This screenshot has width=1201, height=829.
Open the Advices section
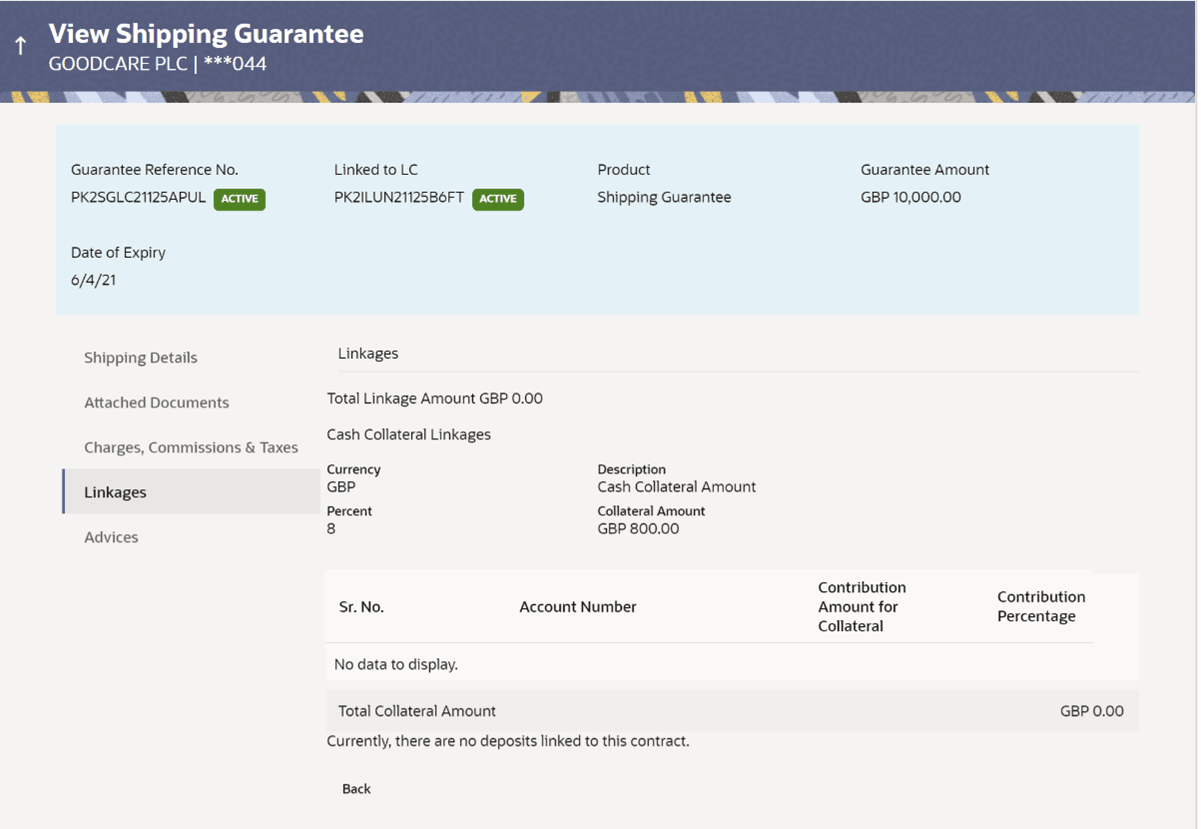tap(110, 537)
